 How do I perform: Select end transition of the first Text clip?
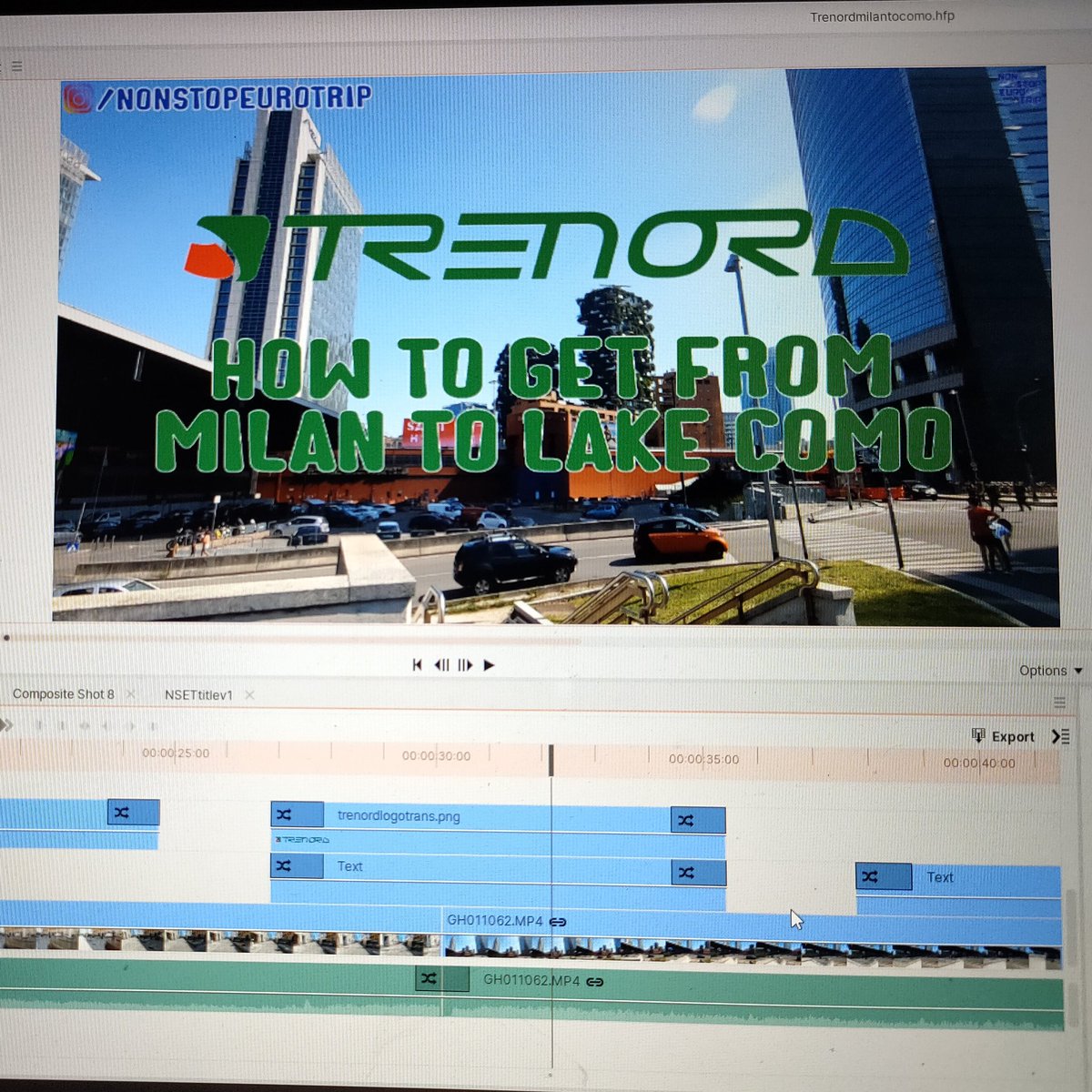coord(699,873)
